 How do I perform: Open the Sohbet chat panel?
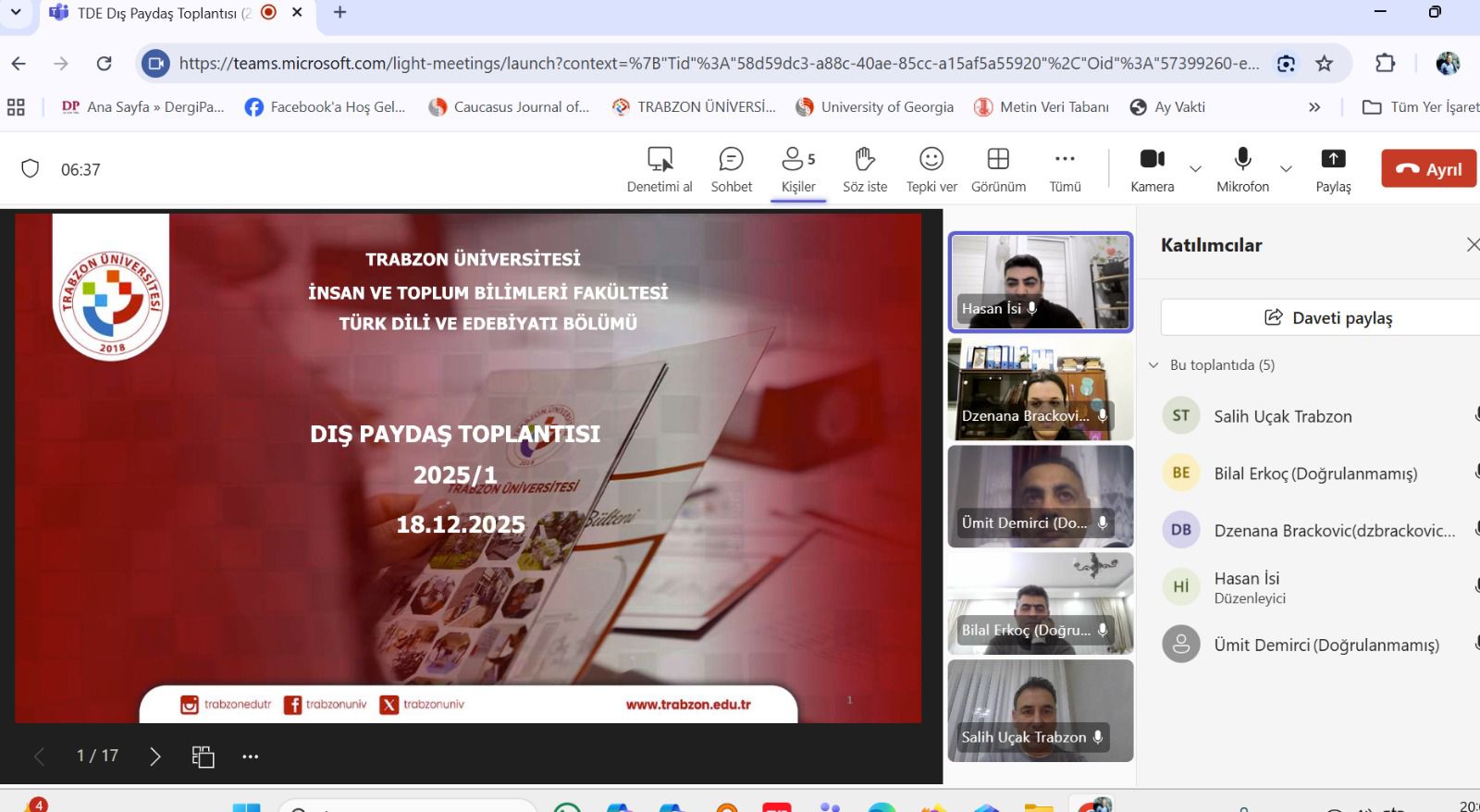731,169
